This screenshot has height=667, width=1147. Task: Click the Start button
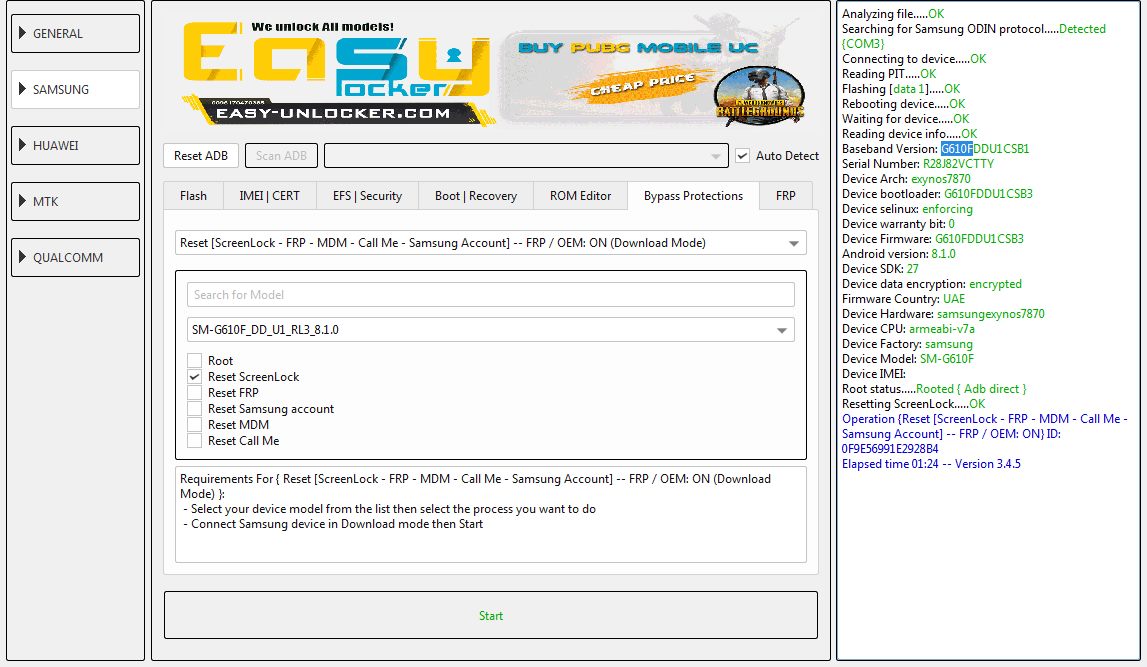coord(491,616)
